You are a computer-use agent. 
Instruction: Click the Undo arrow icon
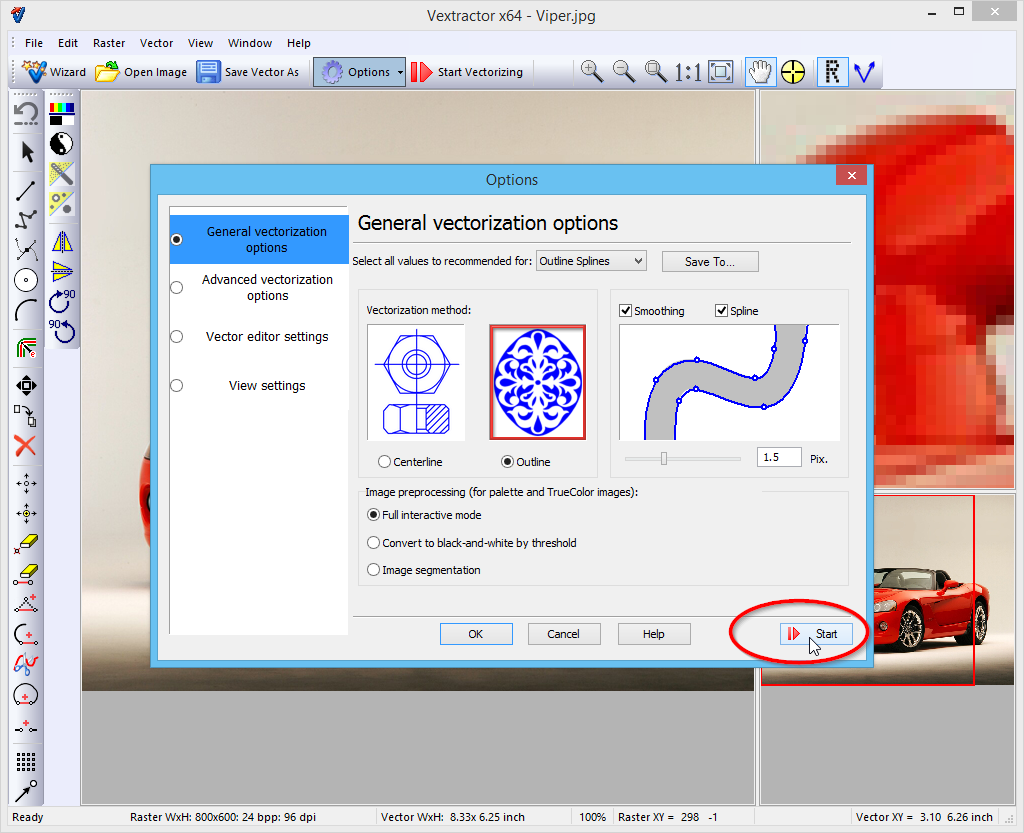click(x=26, y=112)
